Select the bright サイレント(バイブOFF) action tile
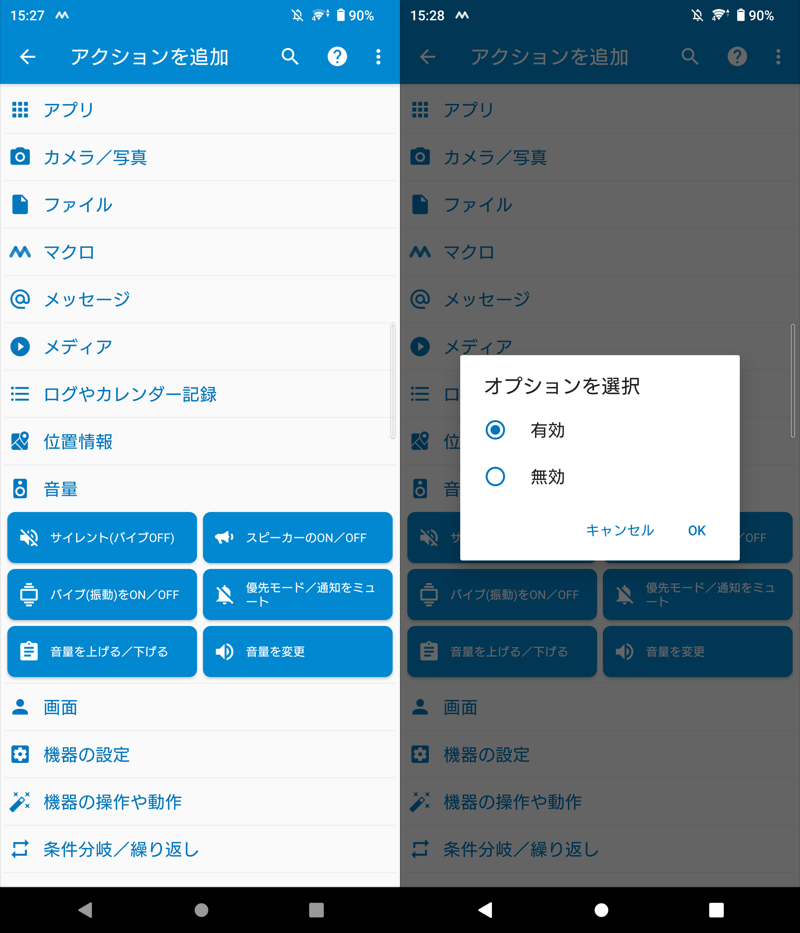 [102, 538]
